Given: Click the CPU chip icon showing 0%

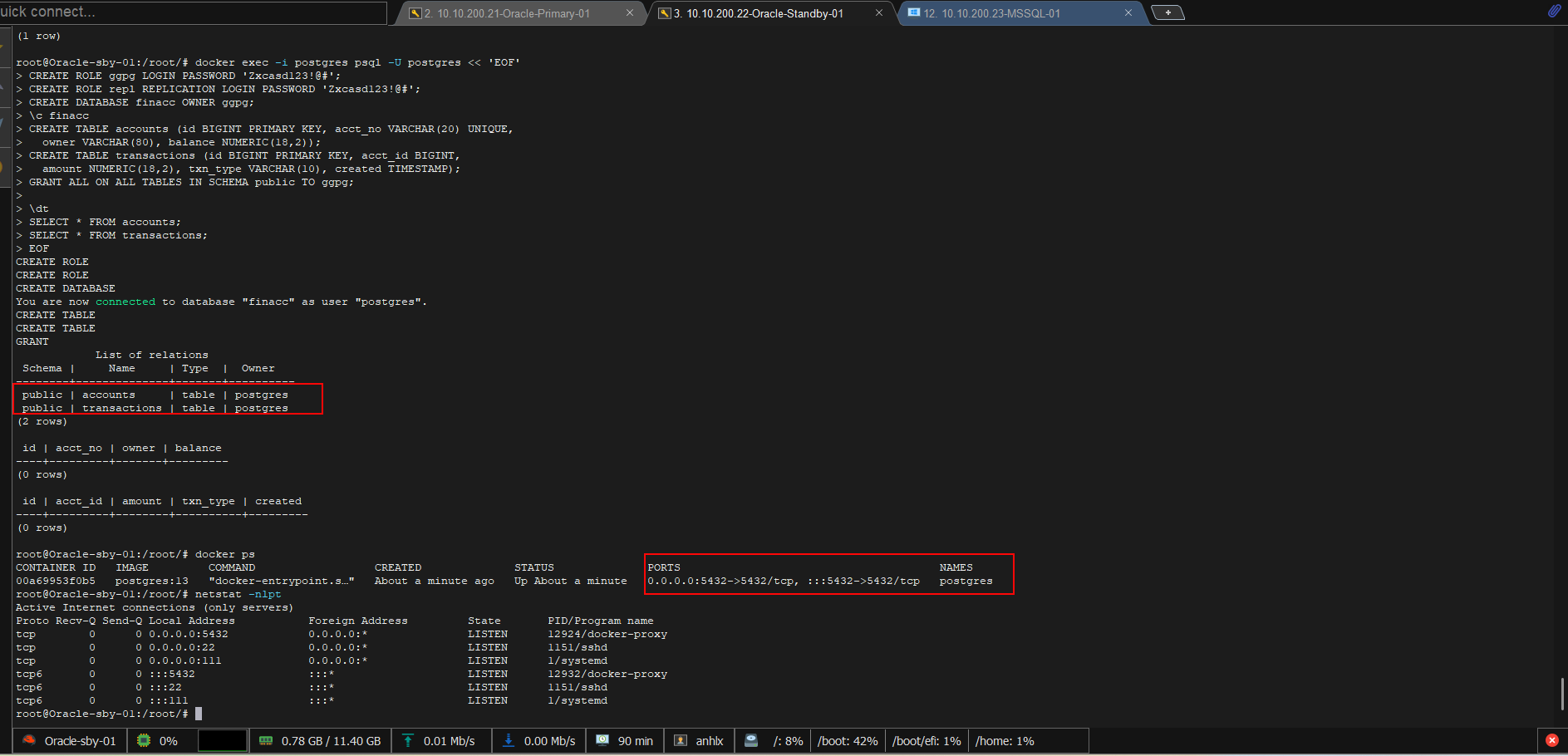Looking at the screenshot, I should click(144, 740).
